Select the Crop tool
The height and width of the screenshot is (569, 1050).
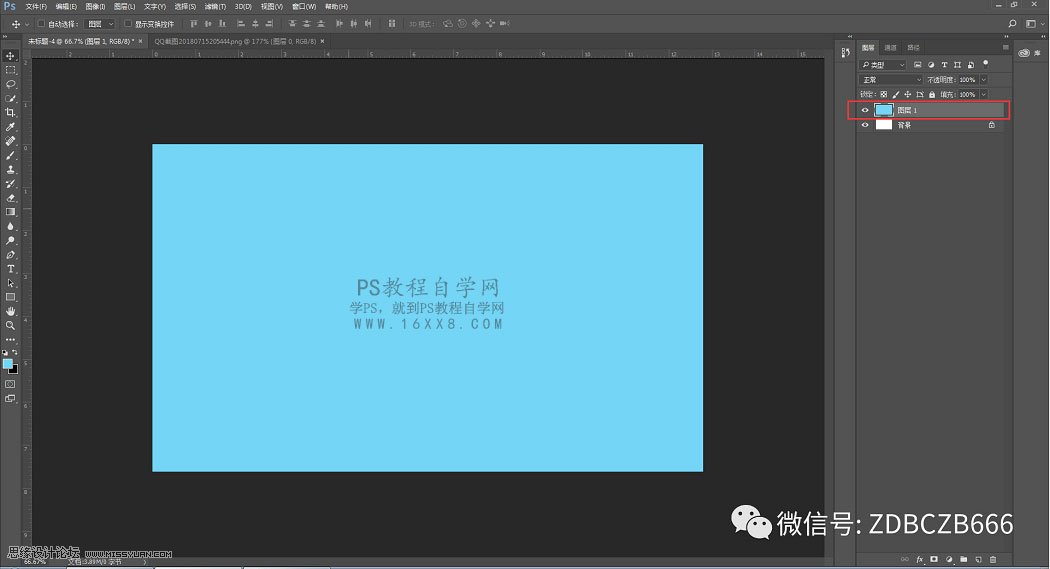pyautogui.click(x=10, y=112)
